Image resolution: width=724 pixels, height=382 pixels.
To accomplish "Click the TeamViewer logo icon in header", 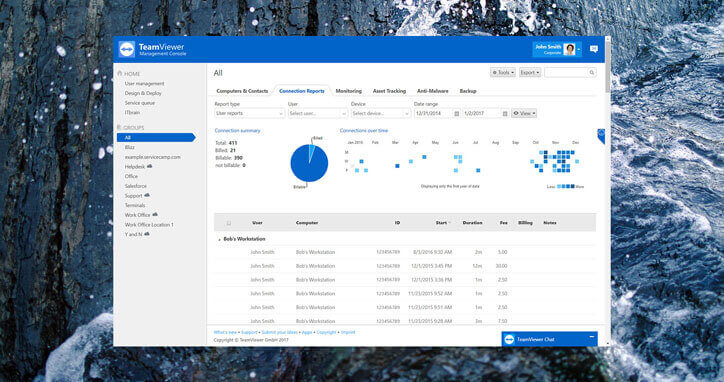I will [127, 49].
